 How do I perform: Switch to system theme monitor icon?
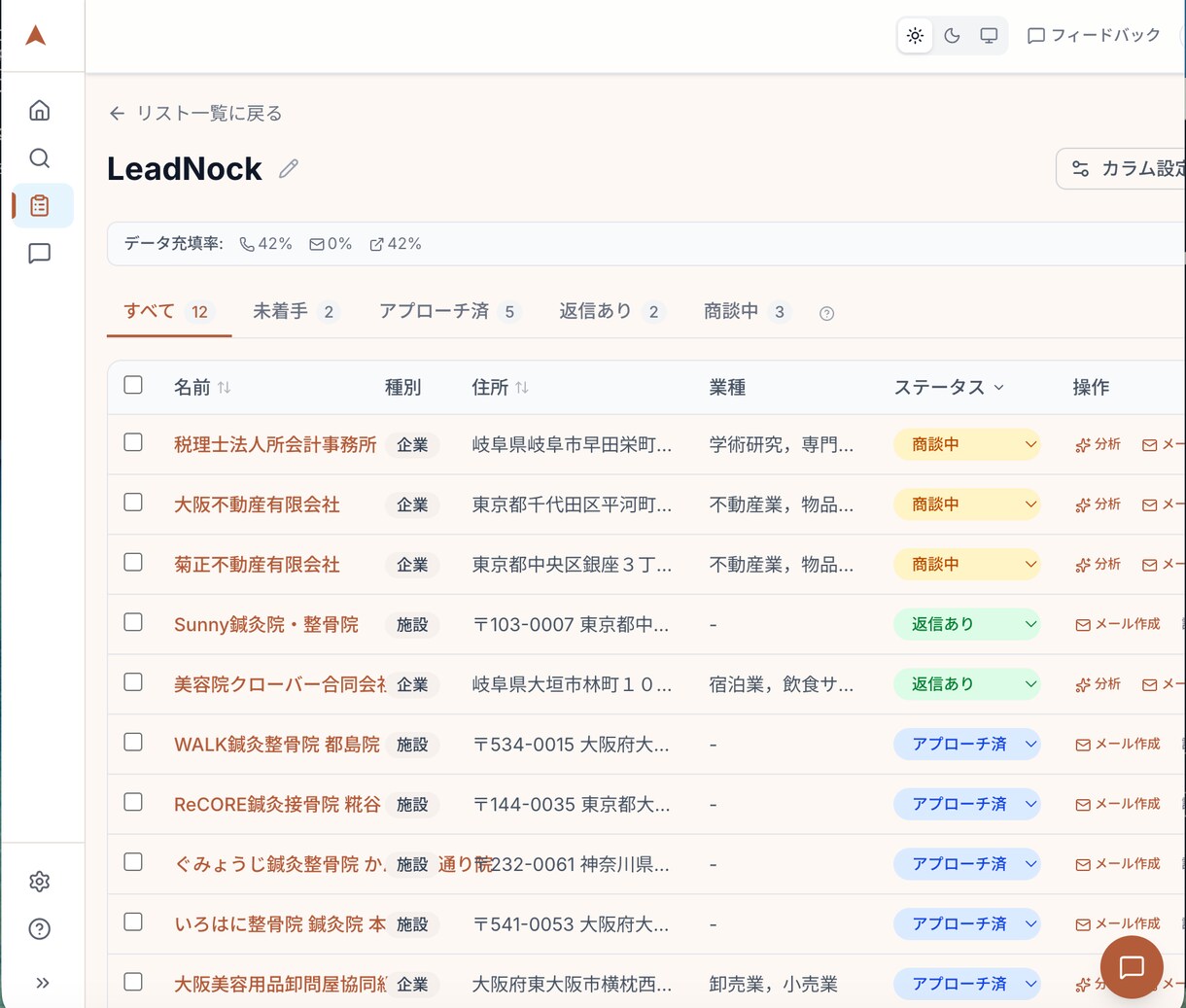pos(989,36)
